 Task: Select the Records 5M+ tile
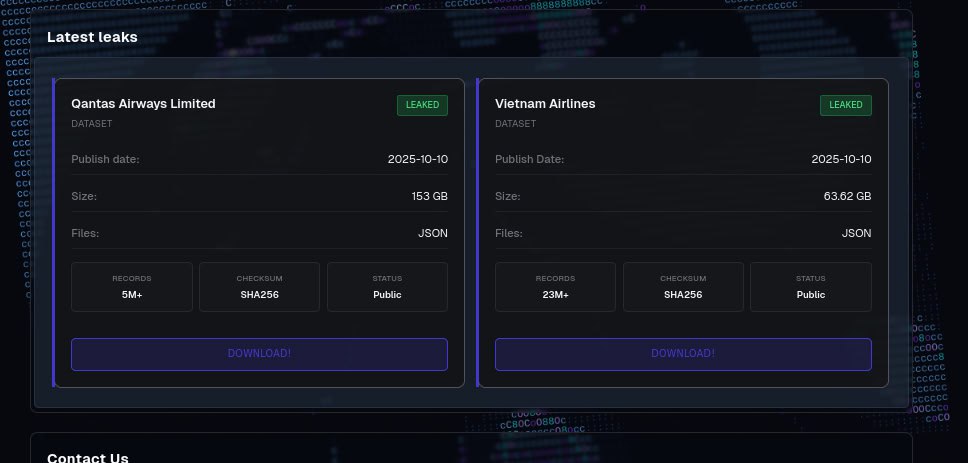coord(132,287)
